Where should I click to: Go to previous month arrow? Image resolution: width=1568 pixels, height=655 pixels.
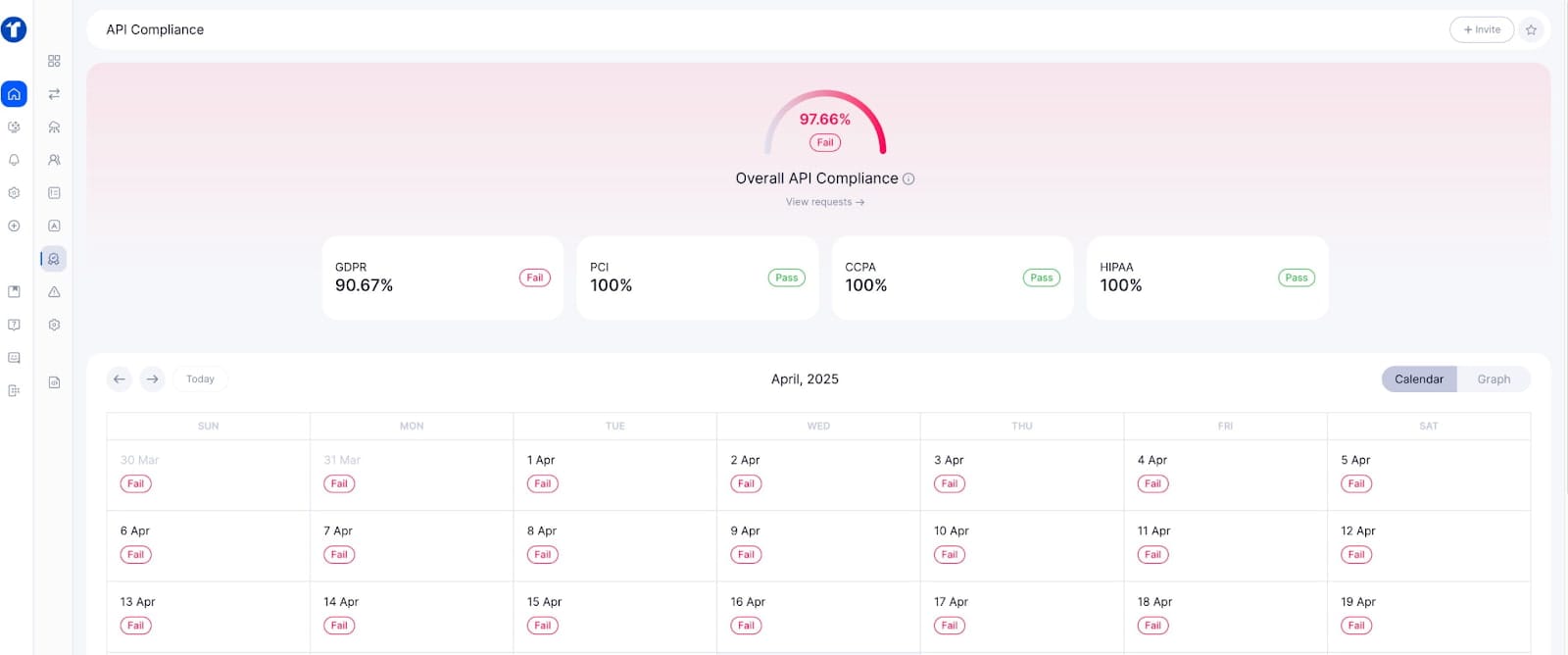[x=120, y=378]
